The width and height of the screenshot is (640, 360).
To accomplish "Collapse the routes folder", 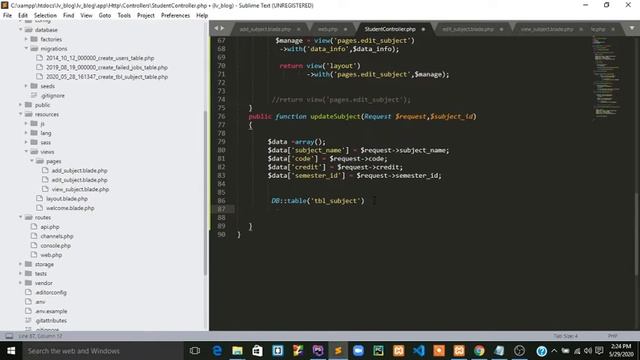I will 20,218.
